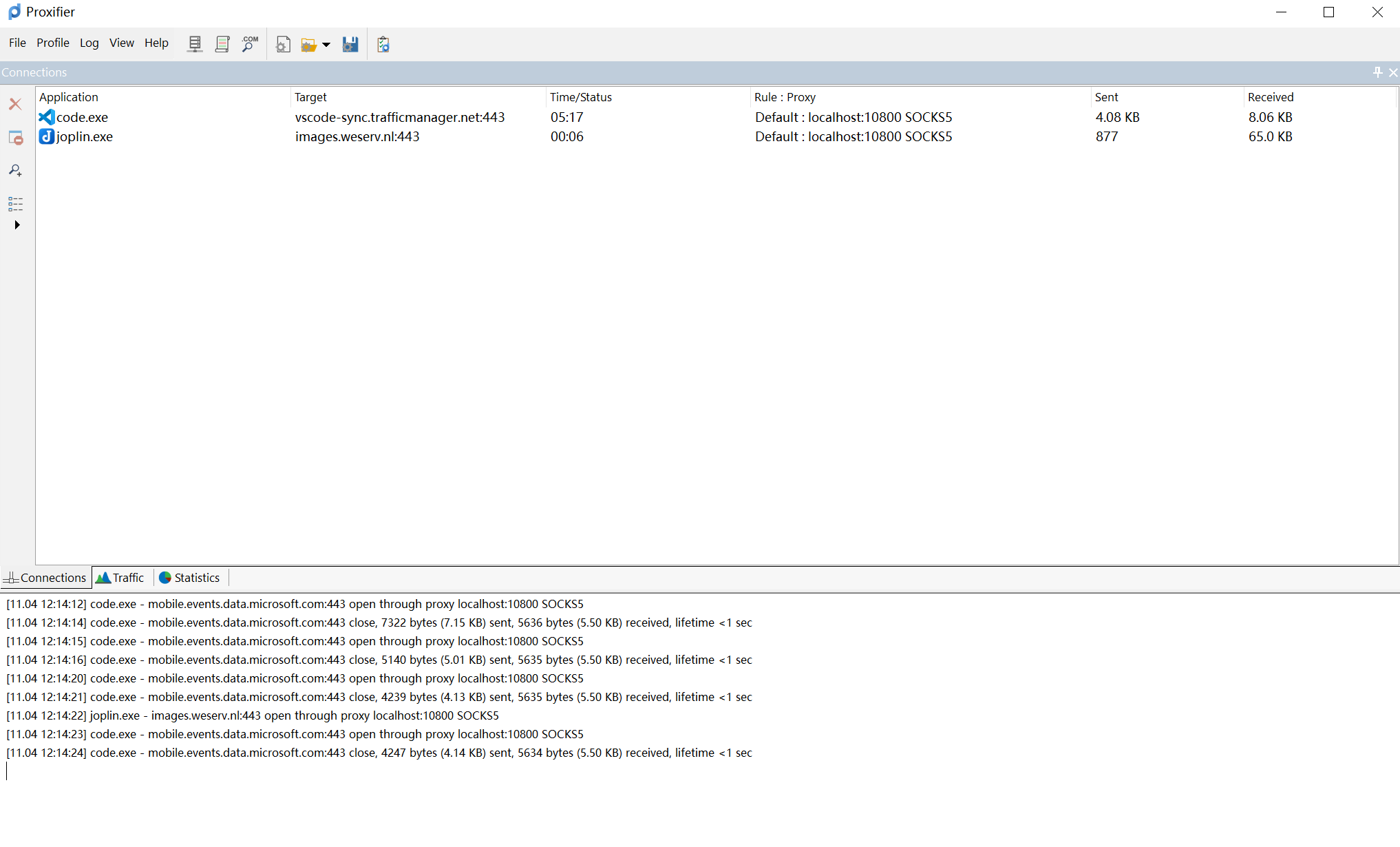Open an existing profile

click(308, 43)
